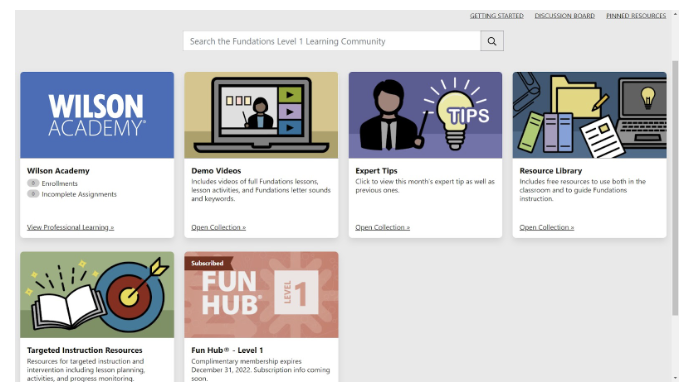Click the Incomplete Assignments count badge
694x392 pixels.
click(33, 194)
